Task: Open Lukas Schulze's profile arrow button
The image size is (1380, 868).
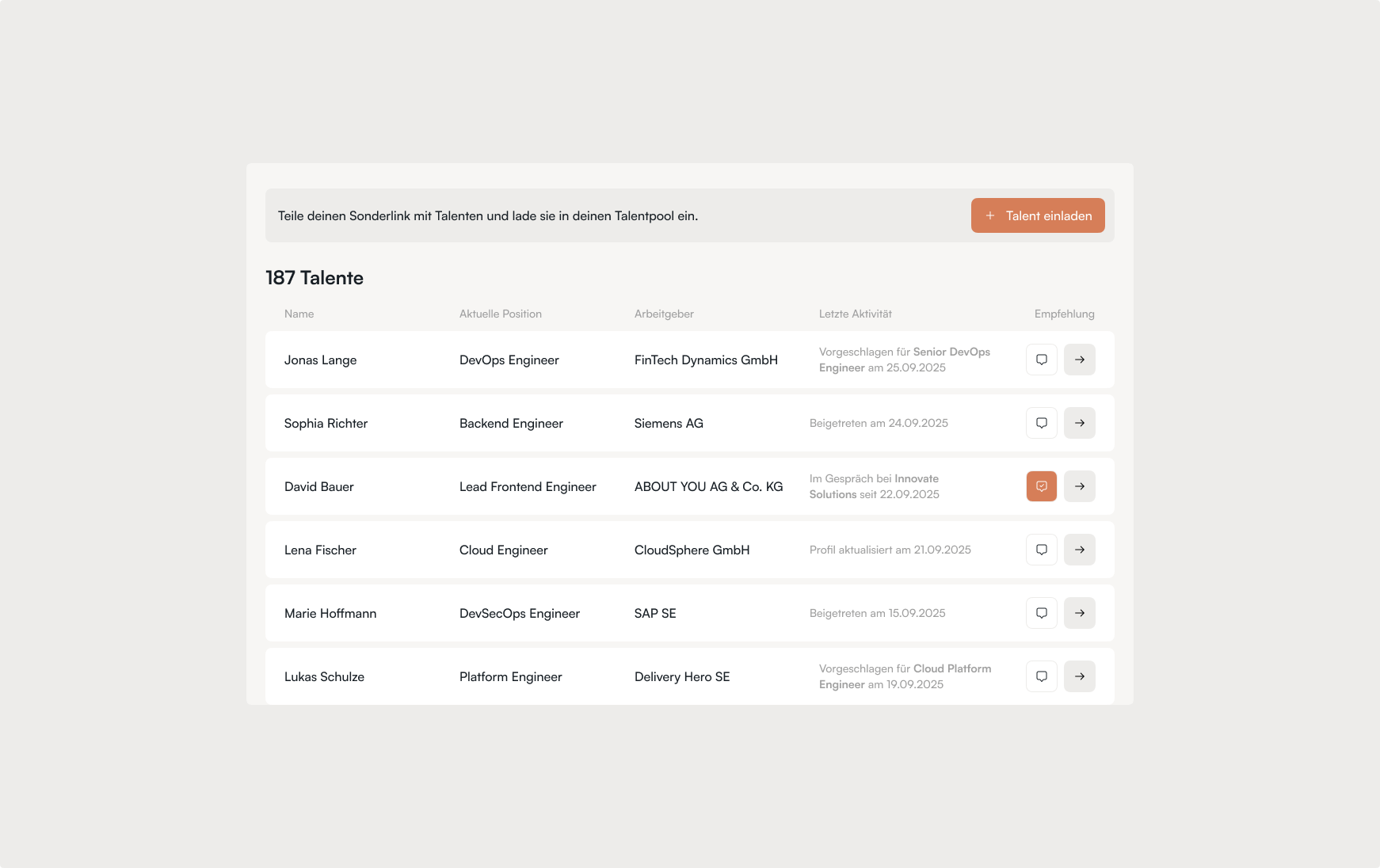Action: [x=1079, y=676]
